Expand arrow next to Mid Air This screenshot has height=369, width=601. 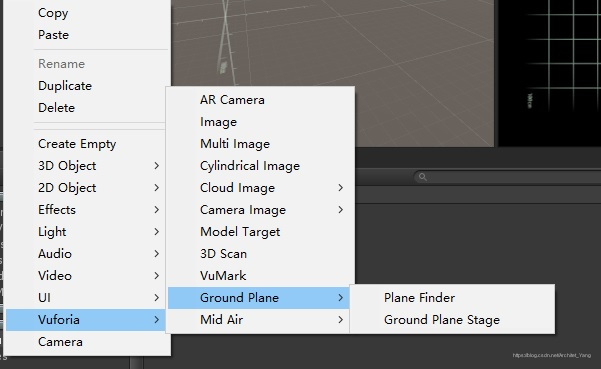tap(340, 320)
